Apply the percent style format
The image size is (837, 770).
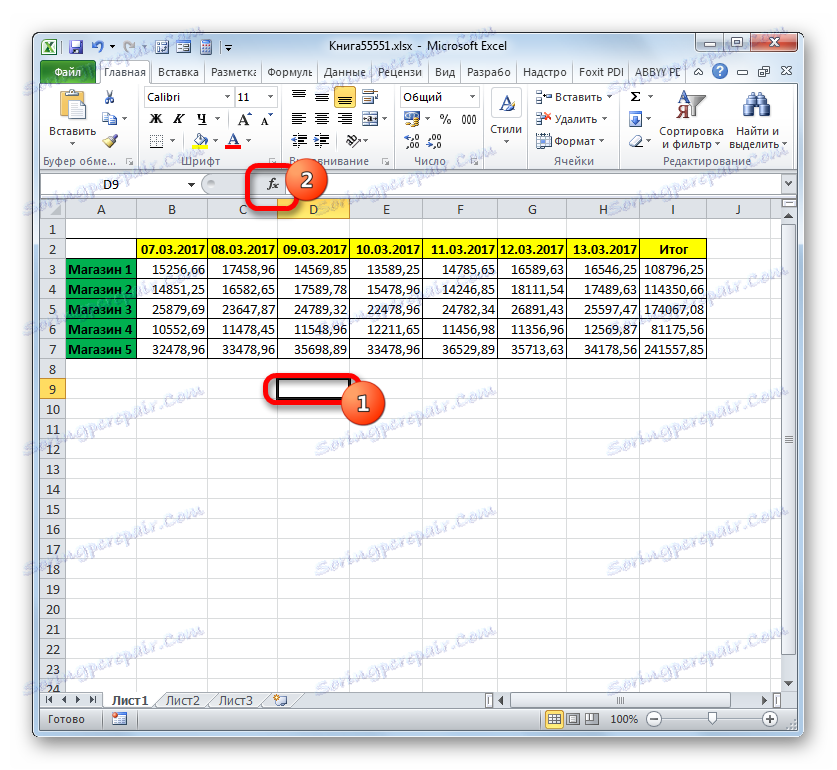click(445, 119)
